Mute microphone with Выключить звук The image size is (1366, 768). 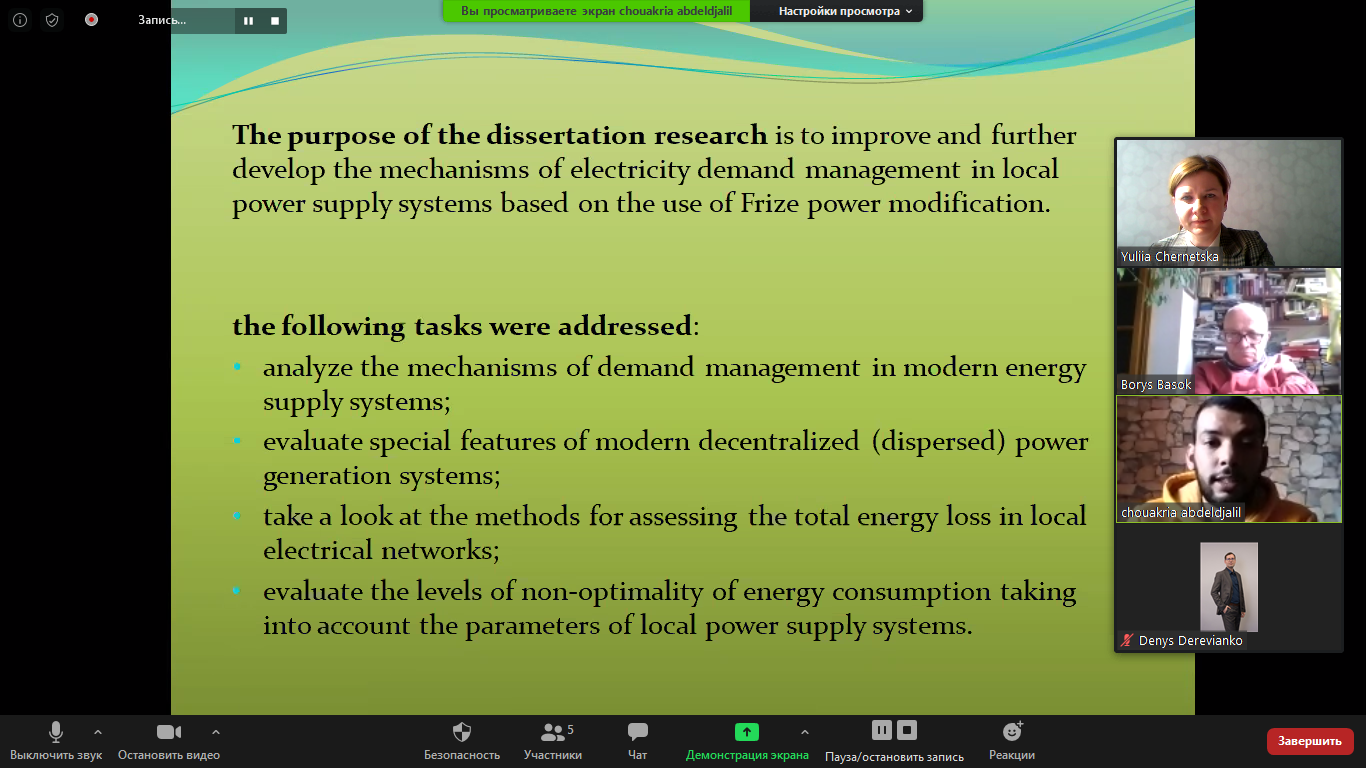[56, 741]
